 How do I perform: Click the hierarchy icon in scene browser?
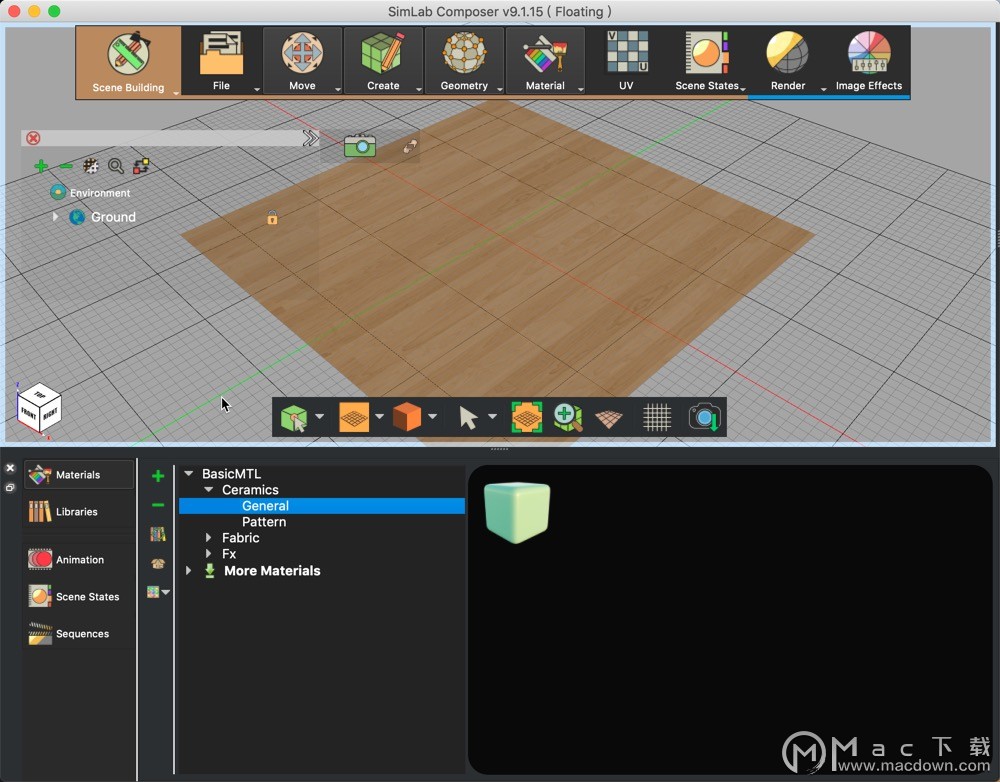[141, 166]
